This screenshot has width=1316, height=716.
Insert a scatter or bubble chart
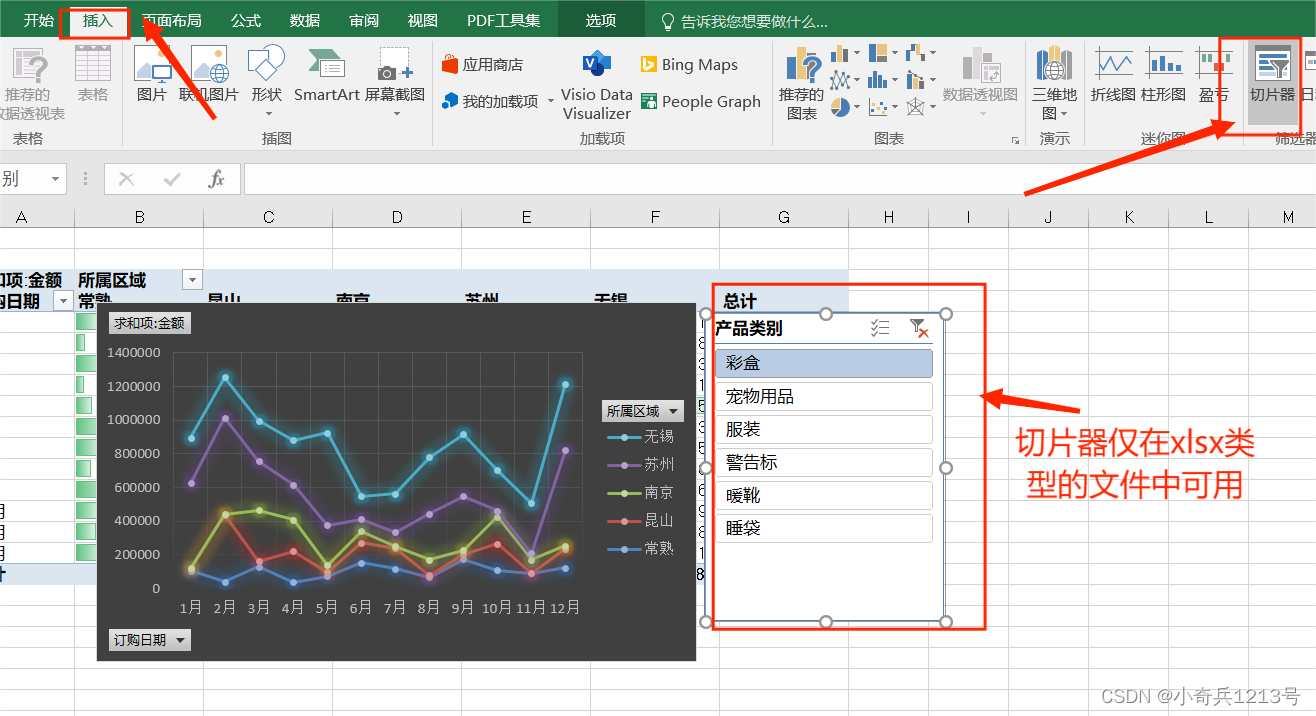click(x=883, y=106)
